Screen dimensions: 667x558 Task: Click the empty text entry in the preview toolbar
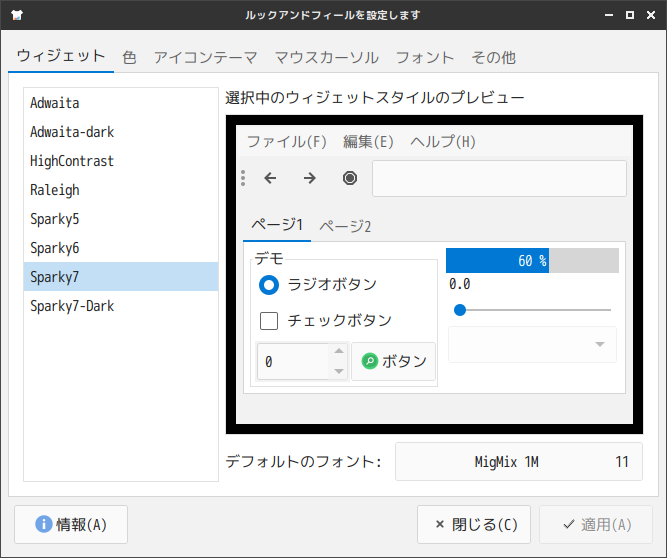tap(499, 178)
